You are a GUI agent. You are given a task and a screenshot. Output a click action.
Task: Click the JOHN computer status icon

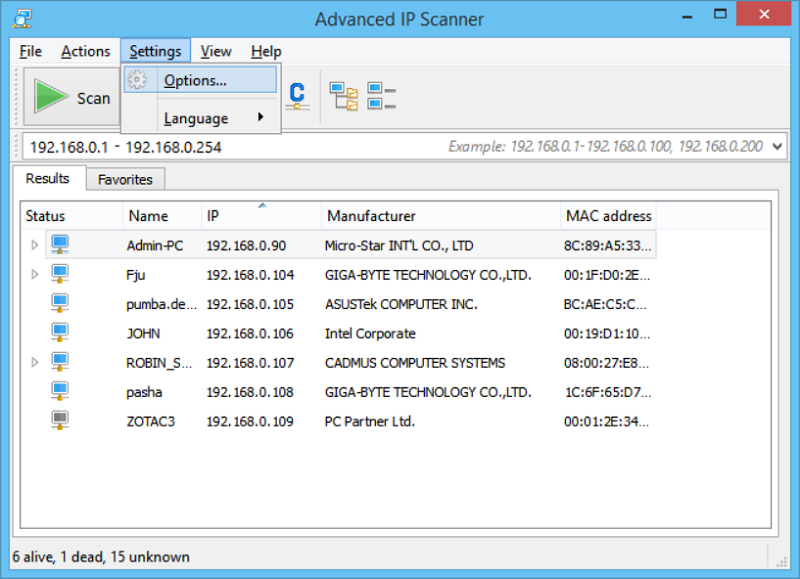[x=60, y=333]
